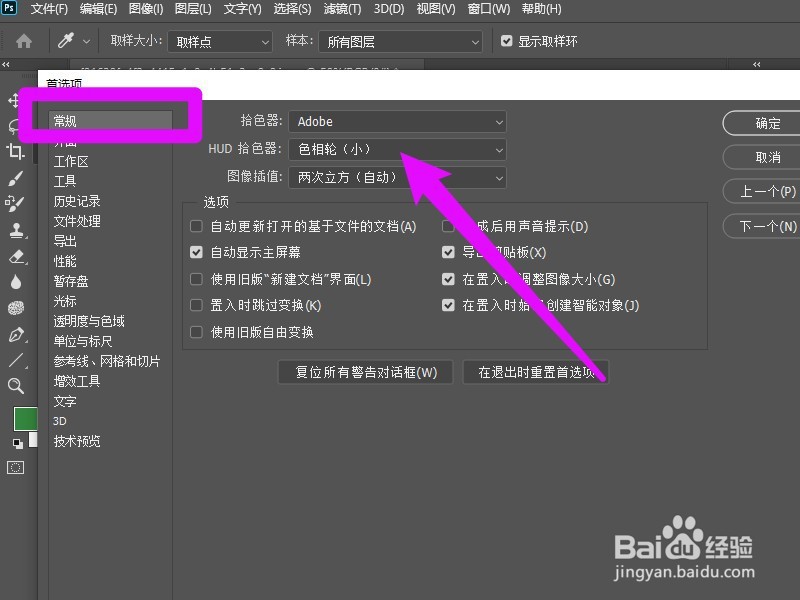Click green foreground color swatch
The image size is (800, 600).
click(x=24, y=419)
